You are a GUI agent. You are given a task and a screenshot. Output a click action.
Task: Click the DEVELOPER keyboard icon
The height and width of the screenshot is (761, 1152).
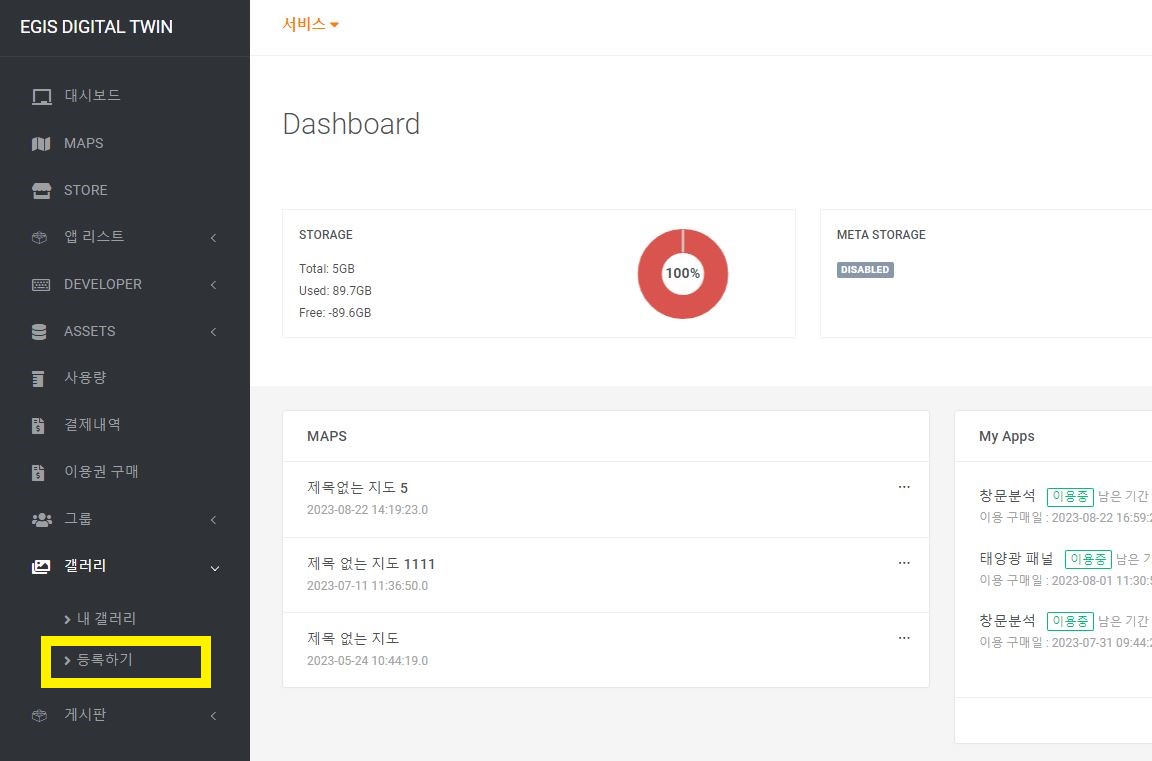pos(41,285)
